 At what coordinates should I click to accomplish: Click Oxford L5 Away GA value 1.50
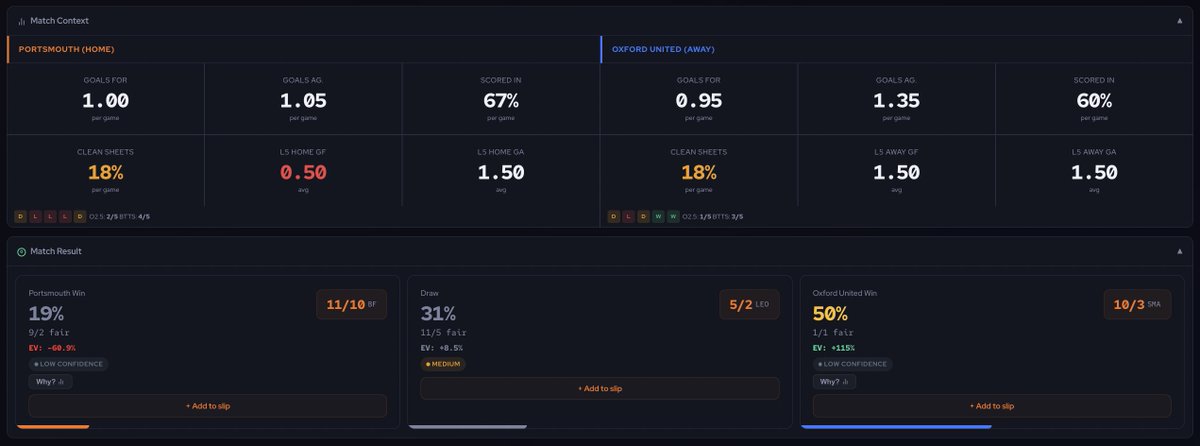[1094, 171]
